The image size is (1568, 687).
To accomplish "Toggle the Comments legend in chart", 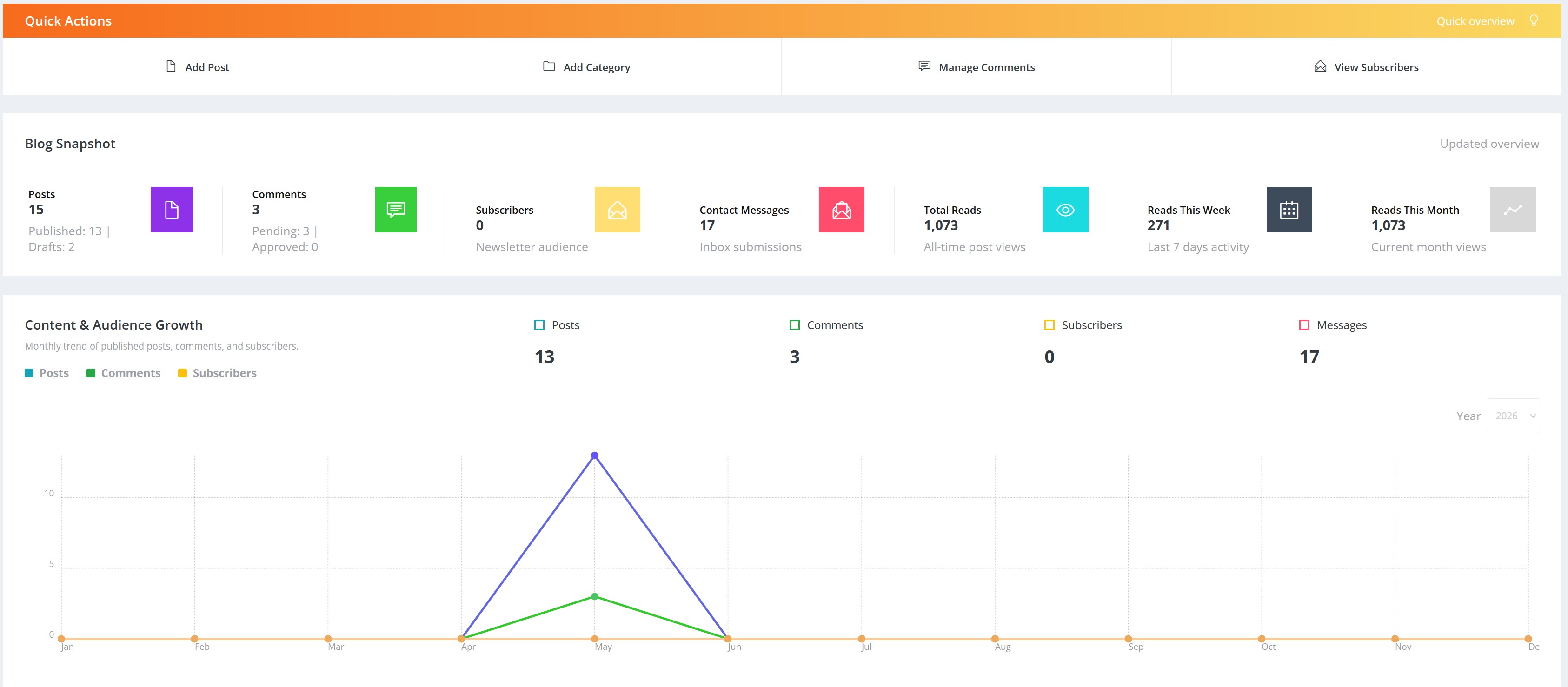I will tap(124, 373).
